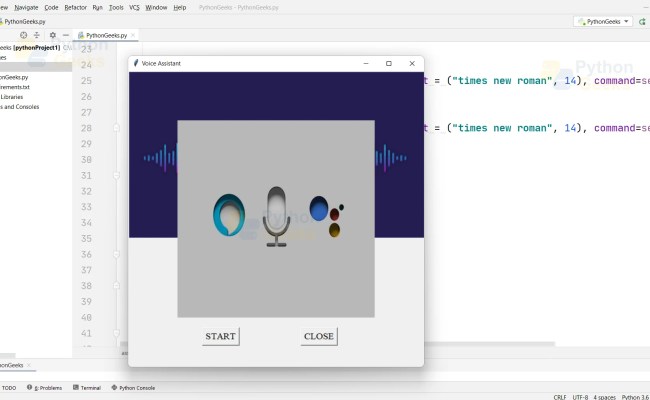Viewport: 650px width, 400px height.
Task: Click the Voice Assistant feather title icon
Action: click(135, 63)
